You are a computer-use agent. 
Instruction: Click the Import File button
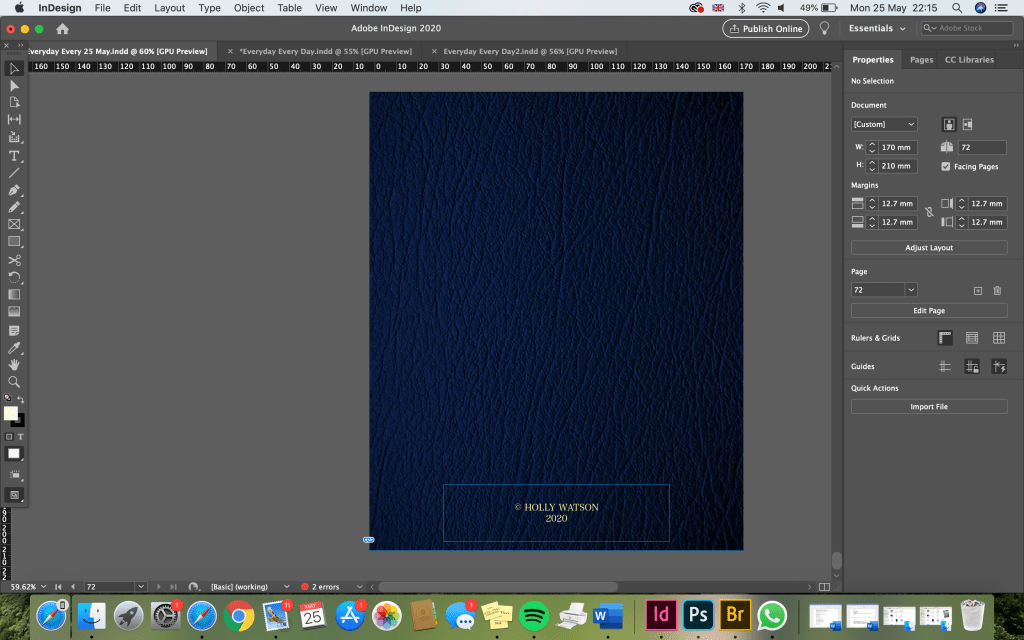coord(929,407)
